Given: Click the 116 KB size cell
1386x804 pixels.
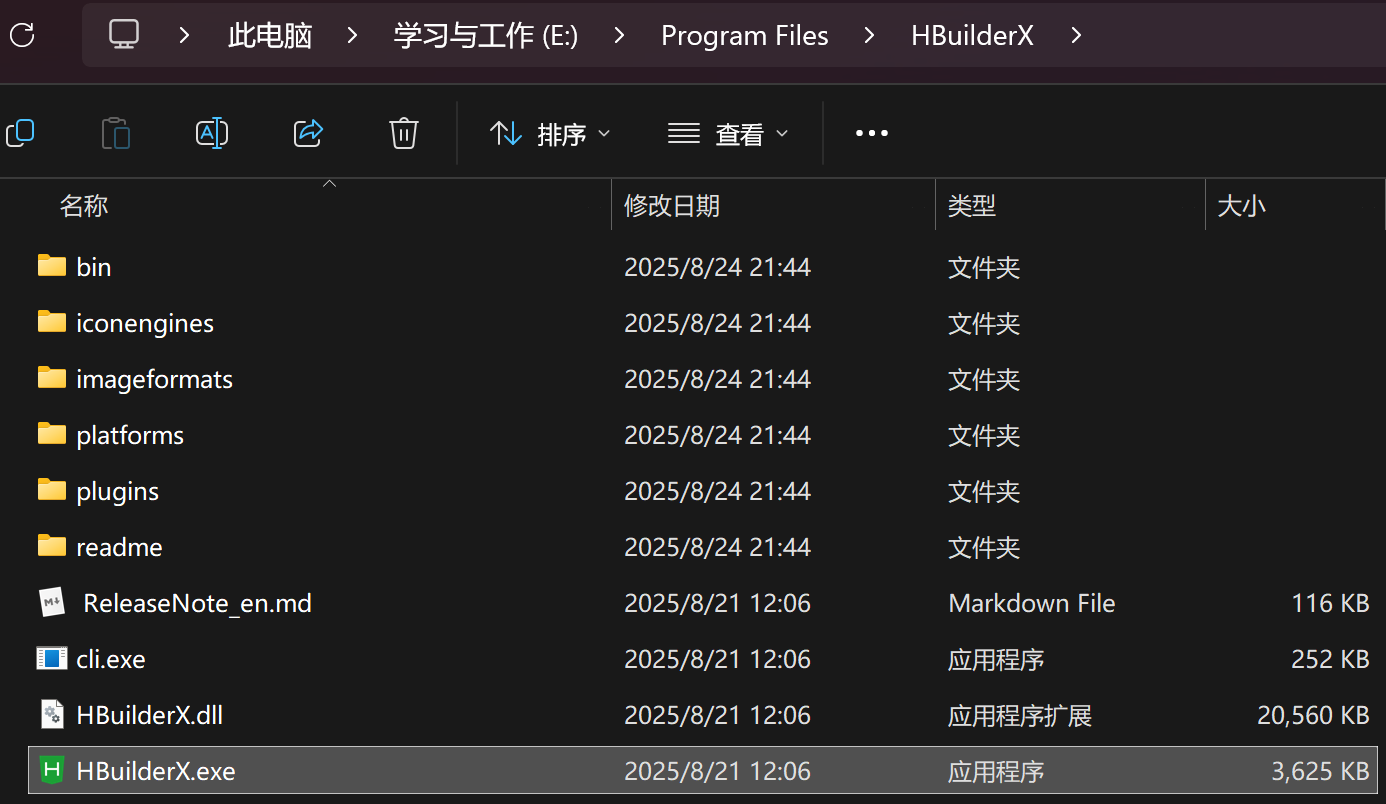Looking at the screenshot, I should click(x=1330, y=603).
